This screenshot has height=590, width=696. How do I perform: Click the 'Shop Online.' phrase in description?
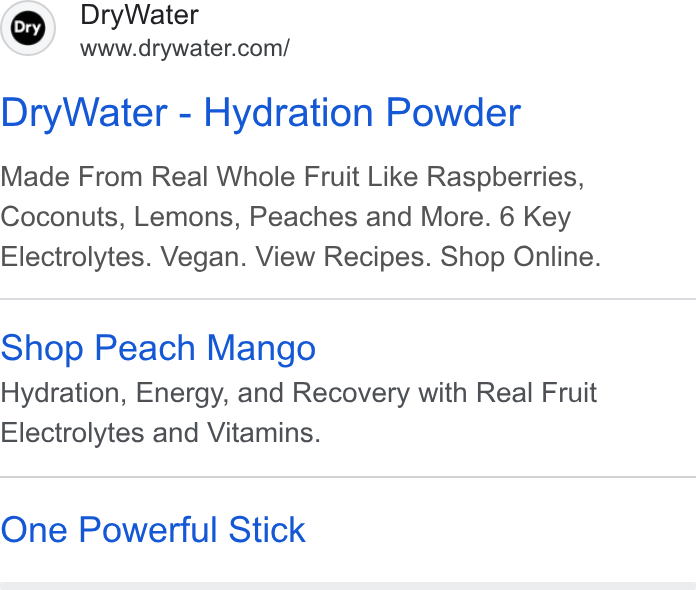click(x=520, y=257)
